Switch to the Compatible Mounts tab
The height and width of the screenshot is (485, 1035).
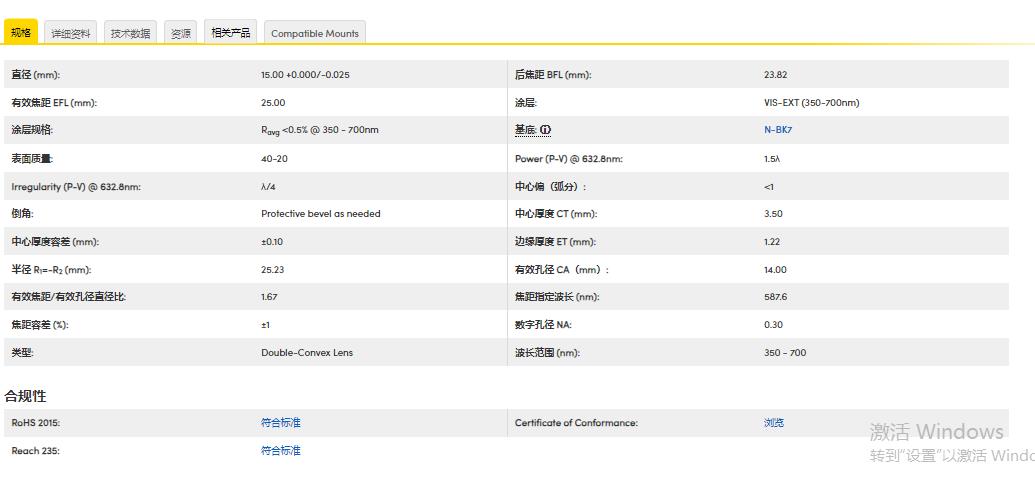(x=314, y=33)
